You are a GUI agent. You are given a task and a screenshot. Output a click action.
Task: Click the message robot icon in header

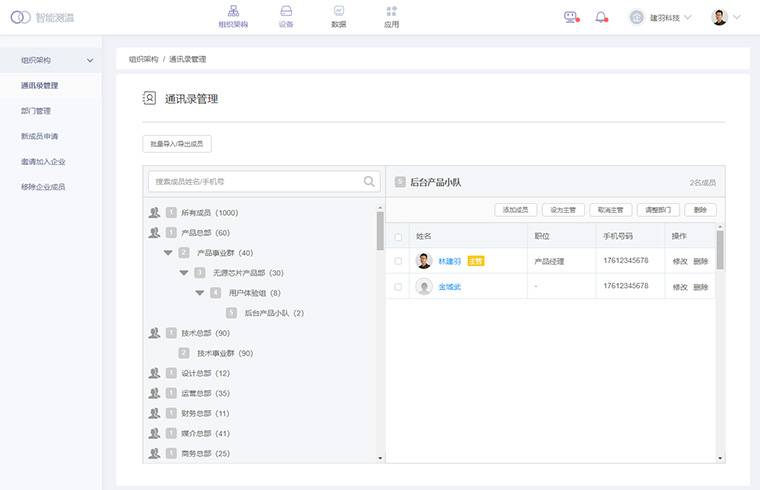pos(571,17)
